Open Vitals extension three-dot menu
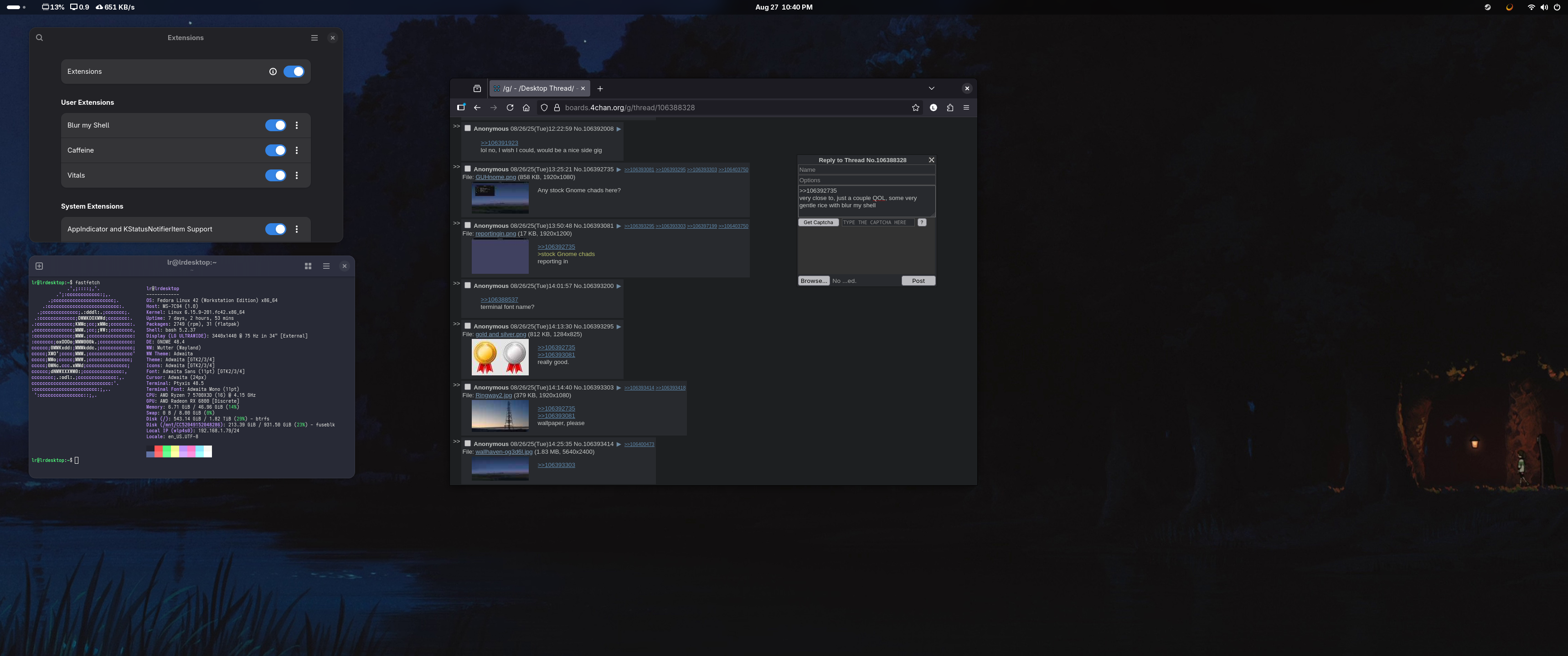Image resolution: width=1568 pixels, height=656 pixels. click(296, 175)
